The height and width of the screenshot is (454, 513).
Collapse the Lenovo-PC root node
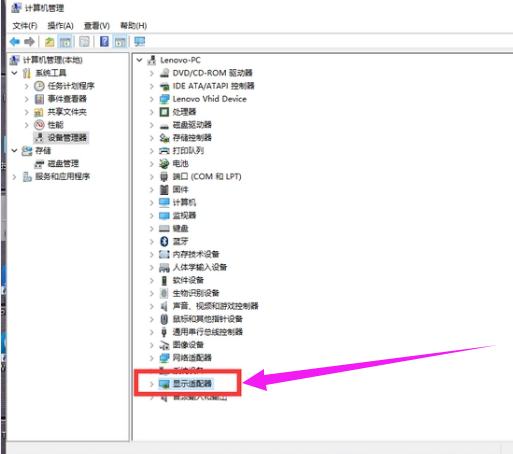140,60
